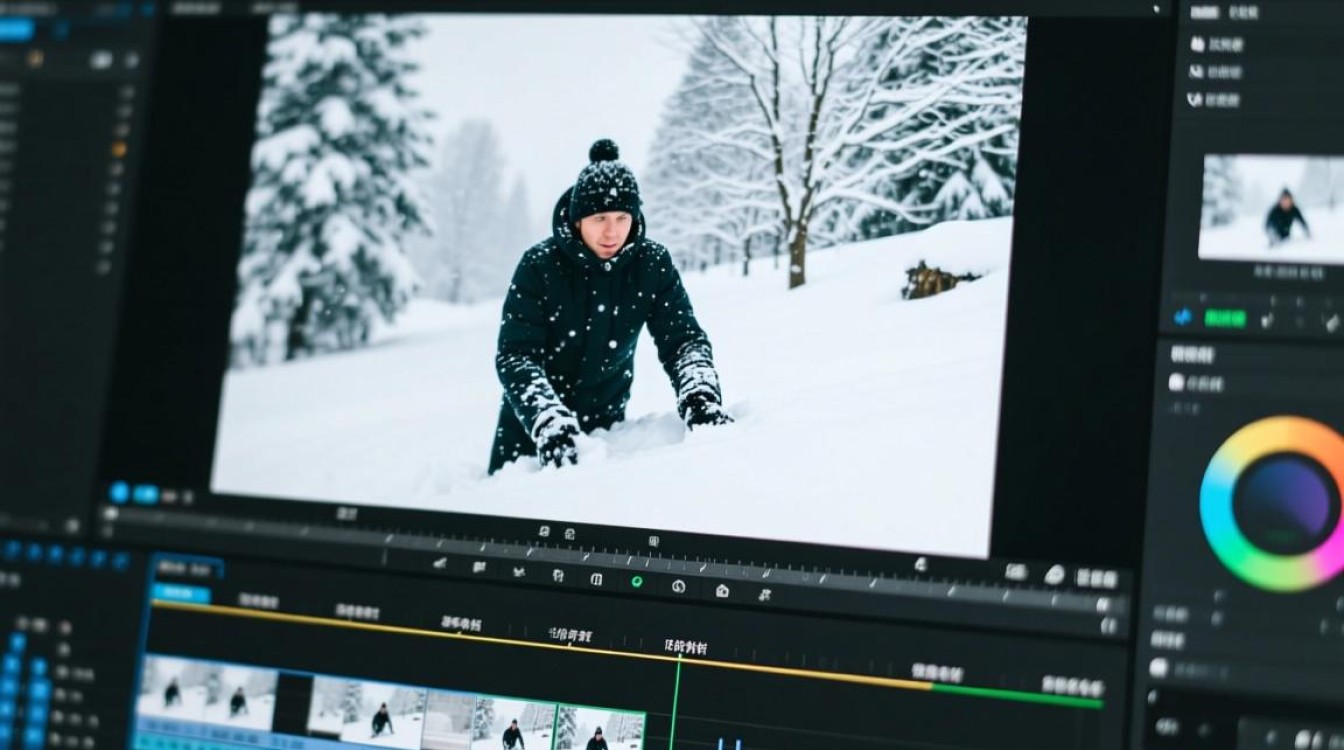Click the green segment of the timeline render bar
Image resolution: width=1344 pixels, height=750 pixels.
pos(1018,694)
